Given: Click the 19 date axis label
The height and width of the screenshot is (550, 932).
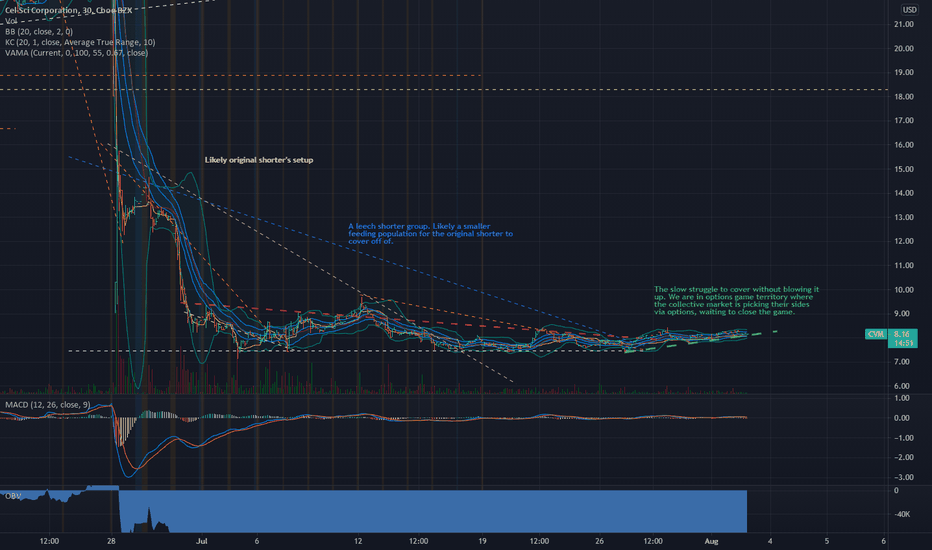Looking at the screenshot, I should pyautogui.click(x=482, y=541).
